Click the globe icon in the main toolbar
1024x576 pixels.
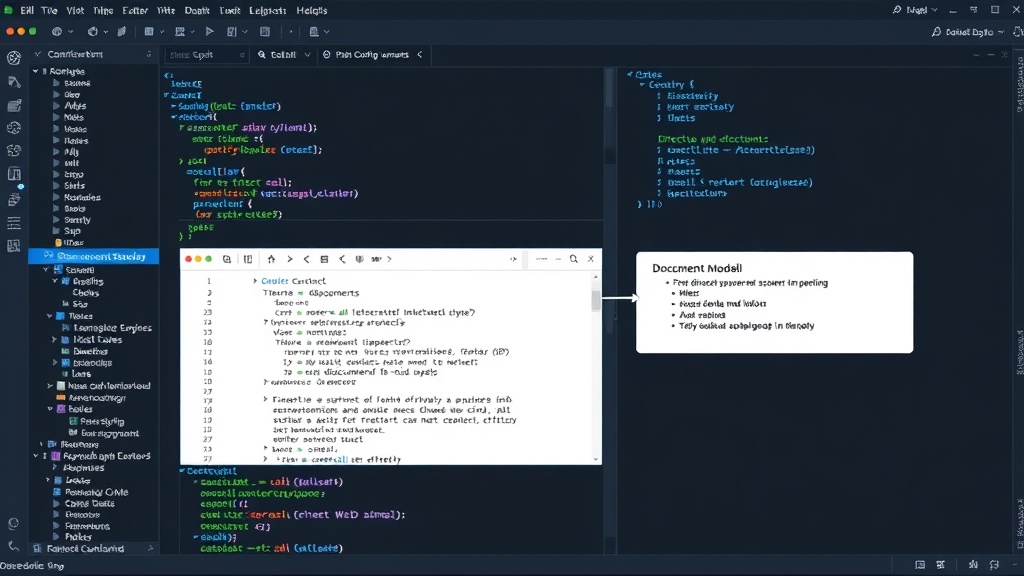tap(57, 31)
